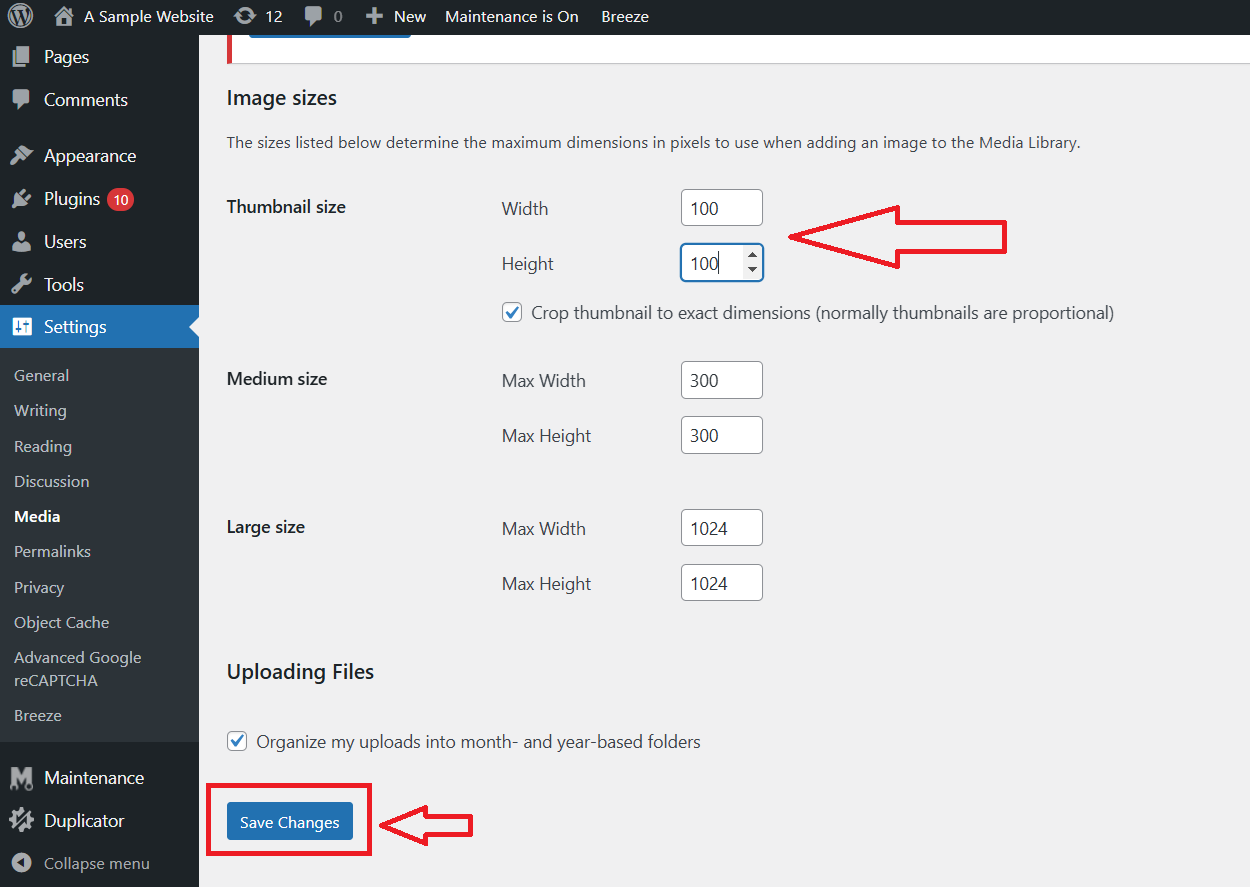Open Maintenance is On toolbar link
Viewport: 1250px width, 887px height.
[x=511, y=16]
